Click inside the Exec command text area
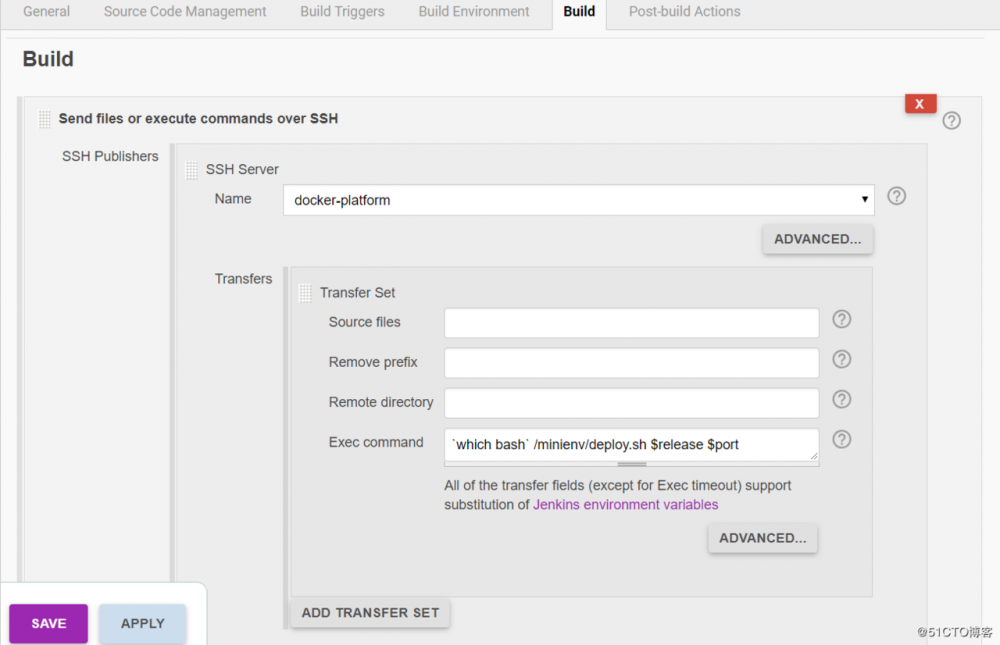 630,445
